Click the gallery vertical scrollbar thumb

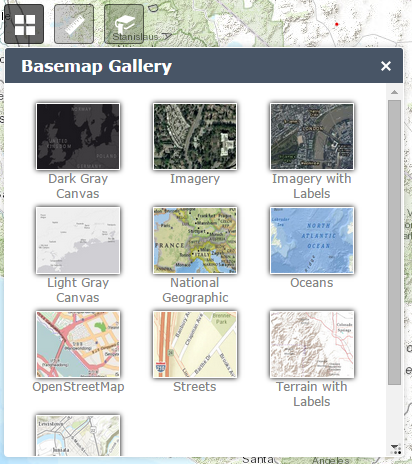[394, 242]
